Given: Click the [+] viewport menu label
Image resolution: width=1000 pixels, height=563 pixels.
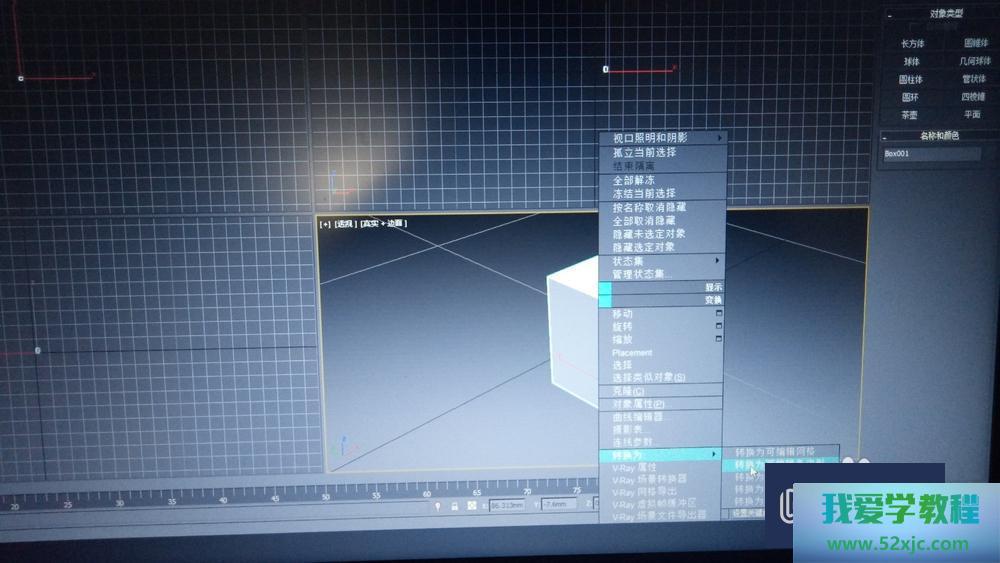Looking at the screenshot, I should coord(324,224).
